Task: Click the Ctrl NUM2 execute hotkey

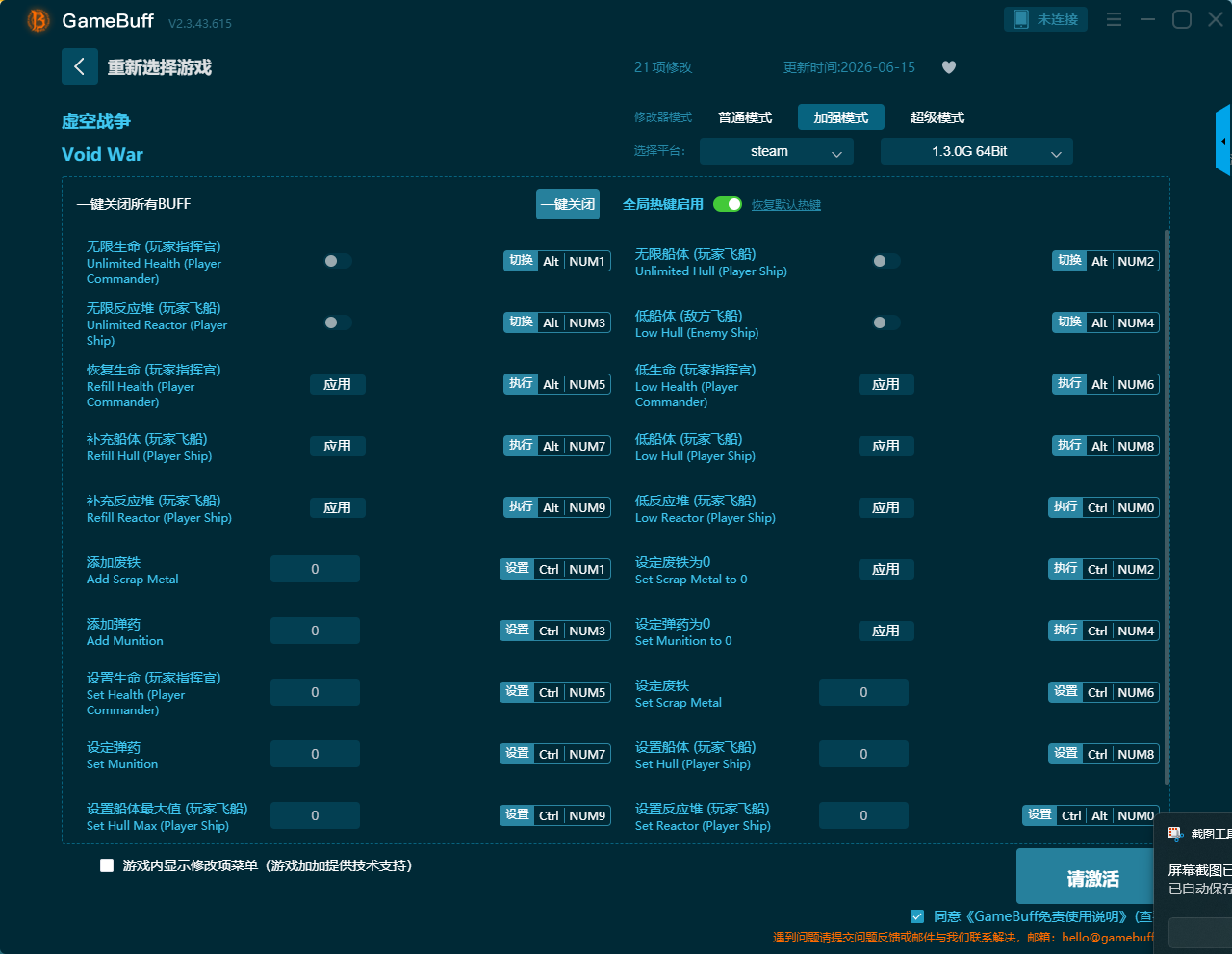Action: [x=1104, y=569]
